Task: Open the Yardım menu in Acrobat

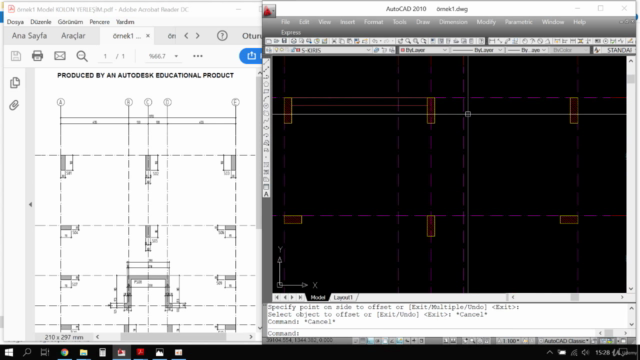Action: (x=125, y=22)
